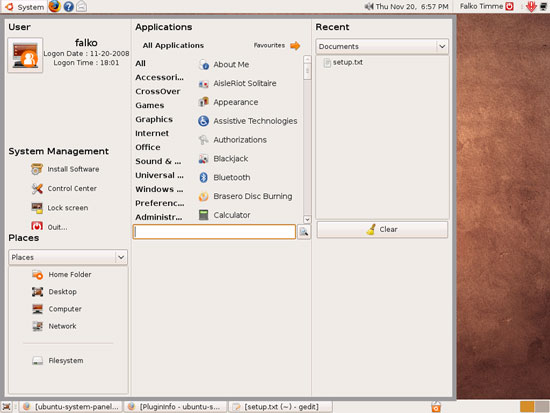This screenshot has height=413, width=550.
Task: Click the Clear recent documents button
Action: [382, 229]
